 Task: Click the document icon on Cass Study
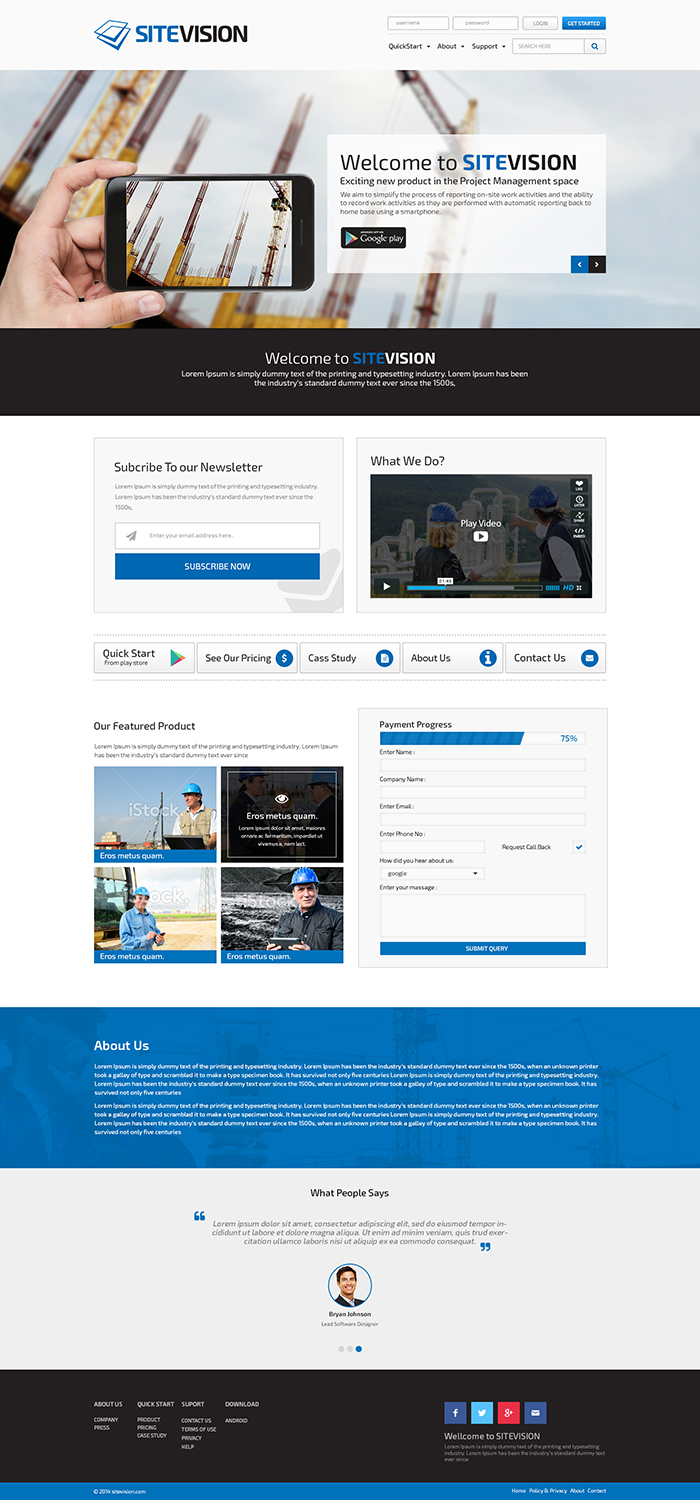tap(385, 658)
